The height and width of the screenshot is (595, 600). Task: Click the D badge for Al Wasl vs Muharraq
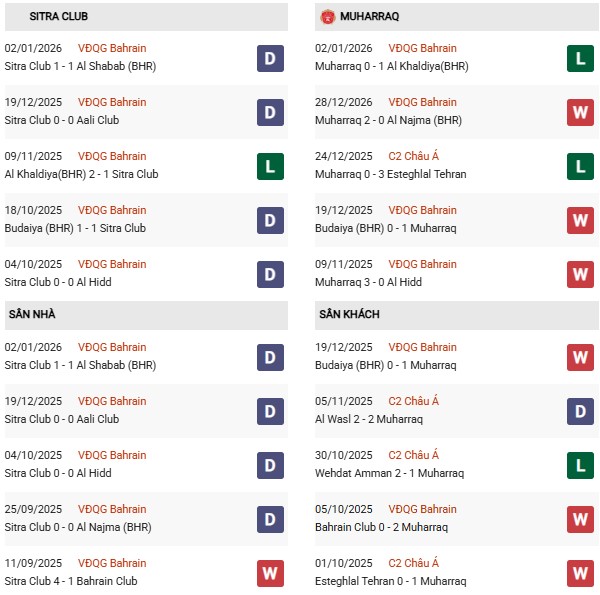(580, 411)
